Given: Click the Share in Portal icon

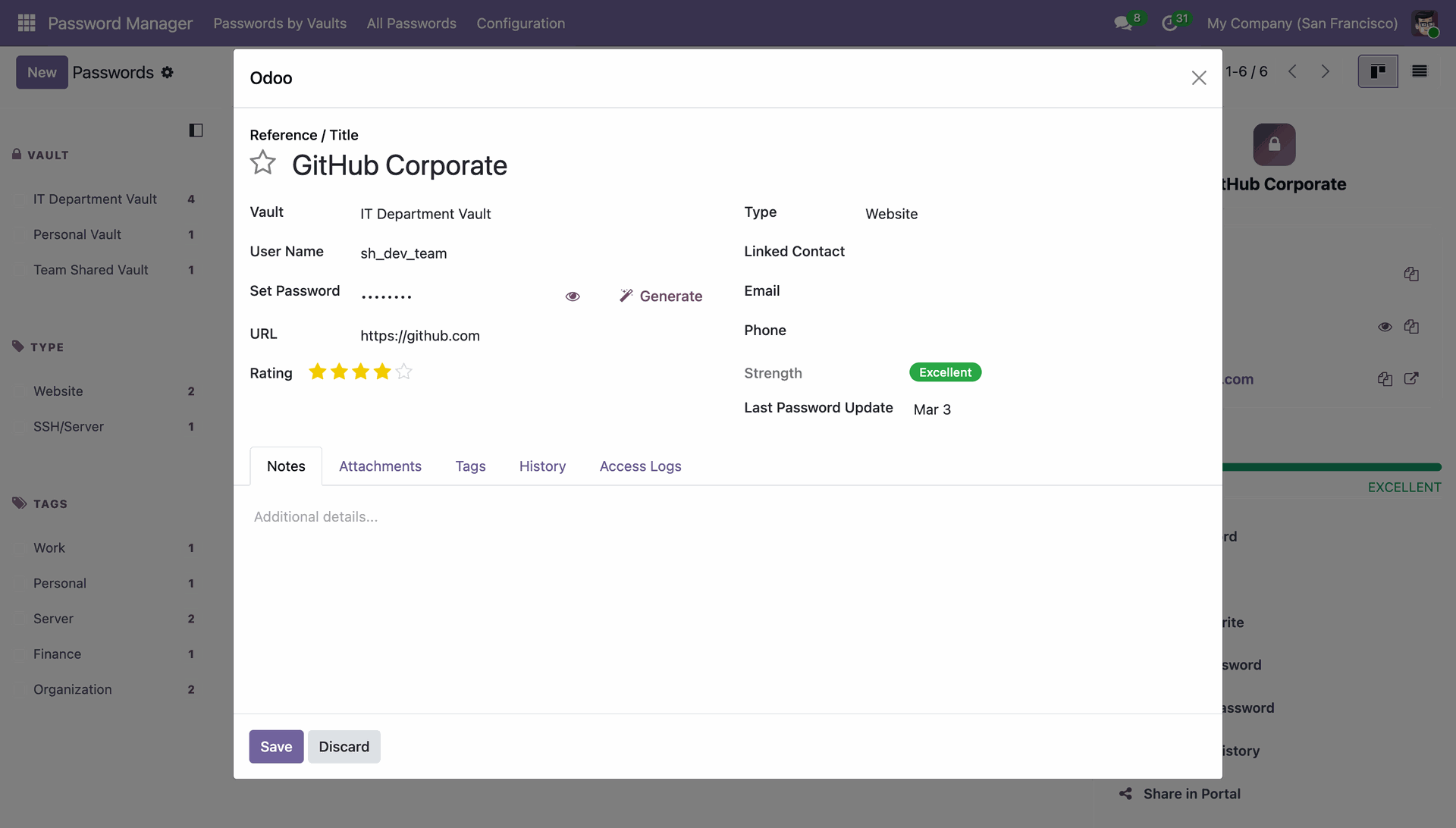Looking at the screenshot, I should pyautogui.click(x=1125, y=794).
